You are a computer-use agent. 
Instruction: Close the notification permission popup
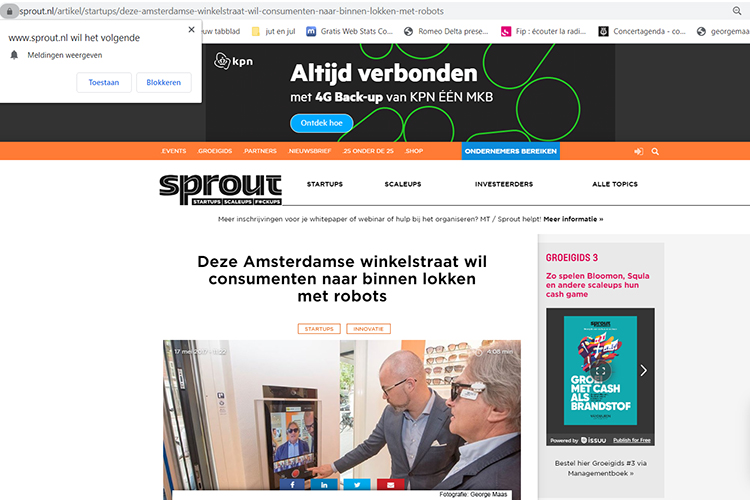pyautogui.click(x=191, y=30)
